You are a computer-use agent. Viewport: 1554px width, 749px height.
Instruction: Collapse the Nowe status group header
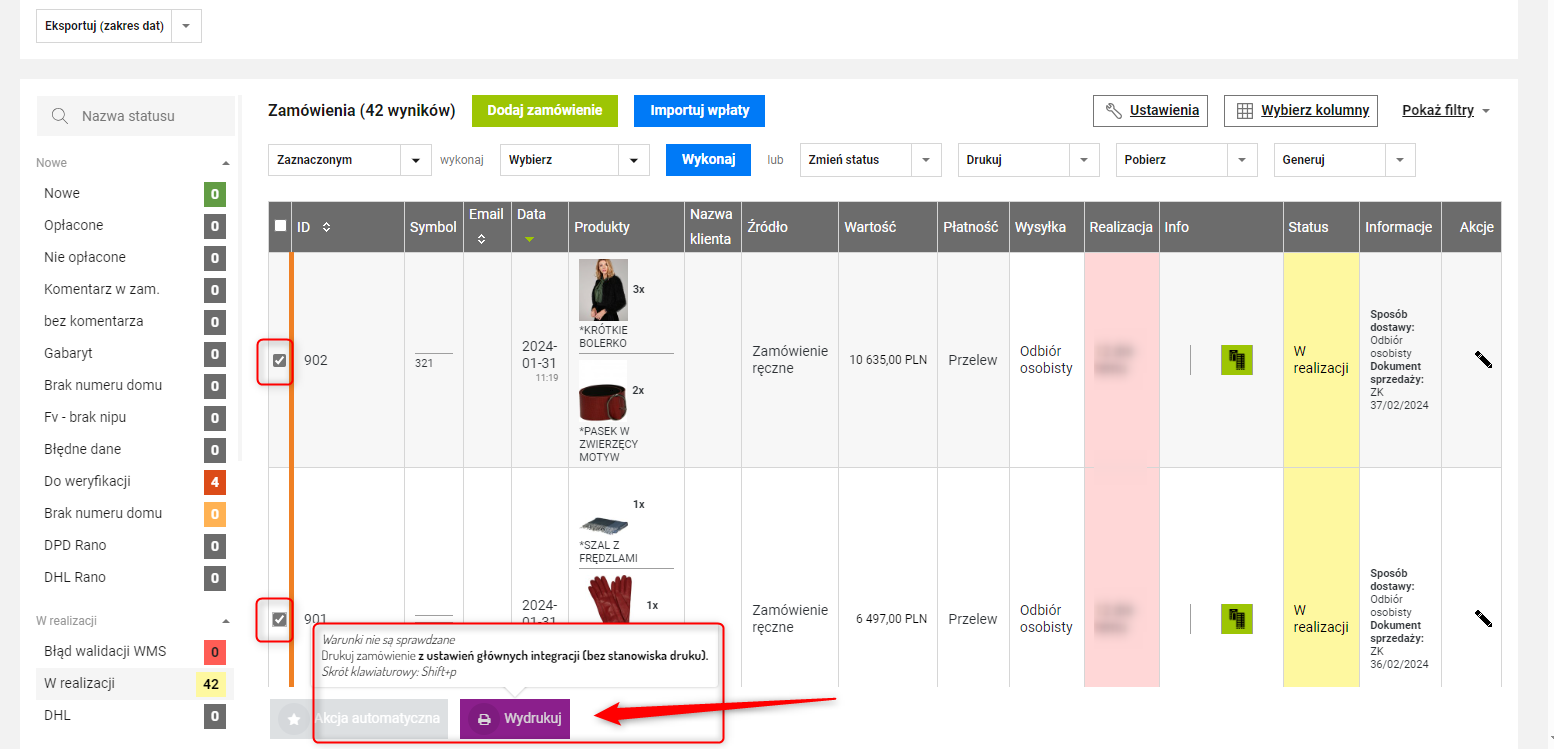coord(133,162)
